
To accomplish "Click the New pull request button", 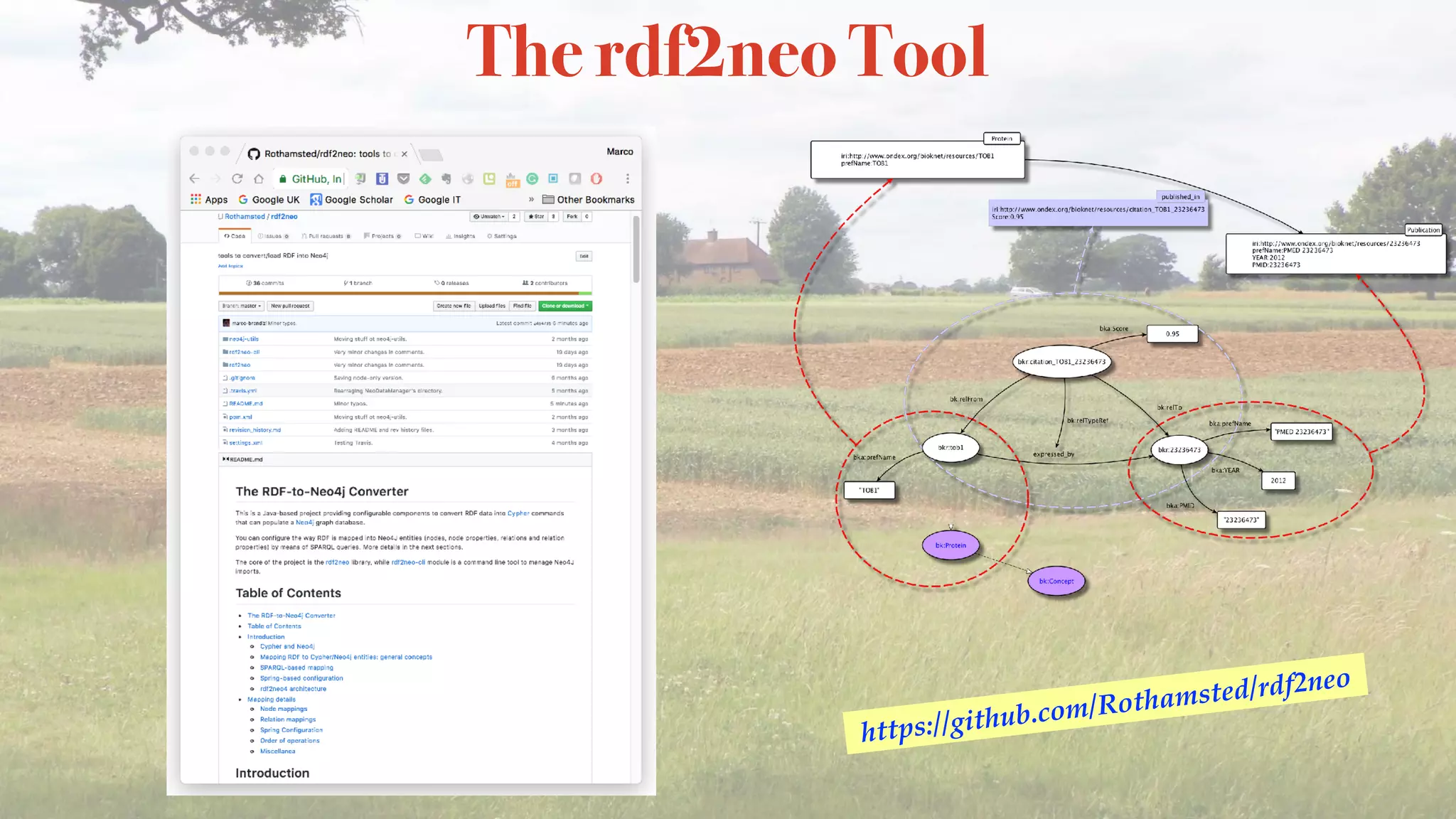I will point(290,306).
